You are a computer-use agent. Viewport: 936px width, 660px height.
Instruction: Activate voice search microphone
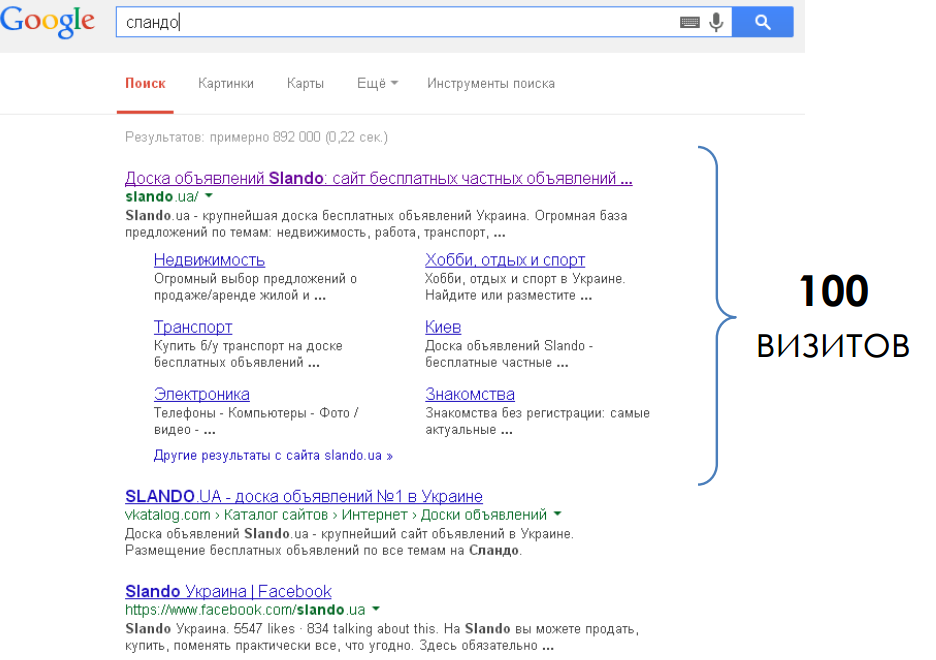pyautogui.click(x=716, y=23)
